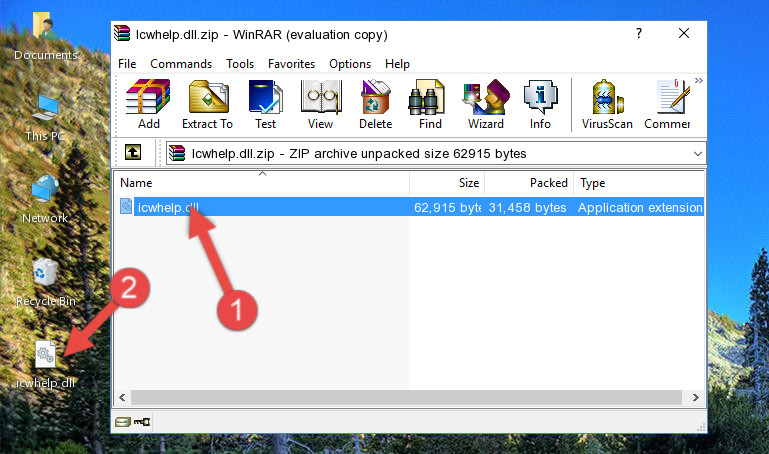Click the Extract To toolbar icon
Viewport: 769px width, 454px height.
[207, 104]
